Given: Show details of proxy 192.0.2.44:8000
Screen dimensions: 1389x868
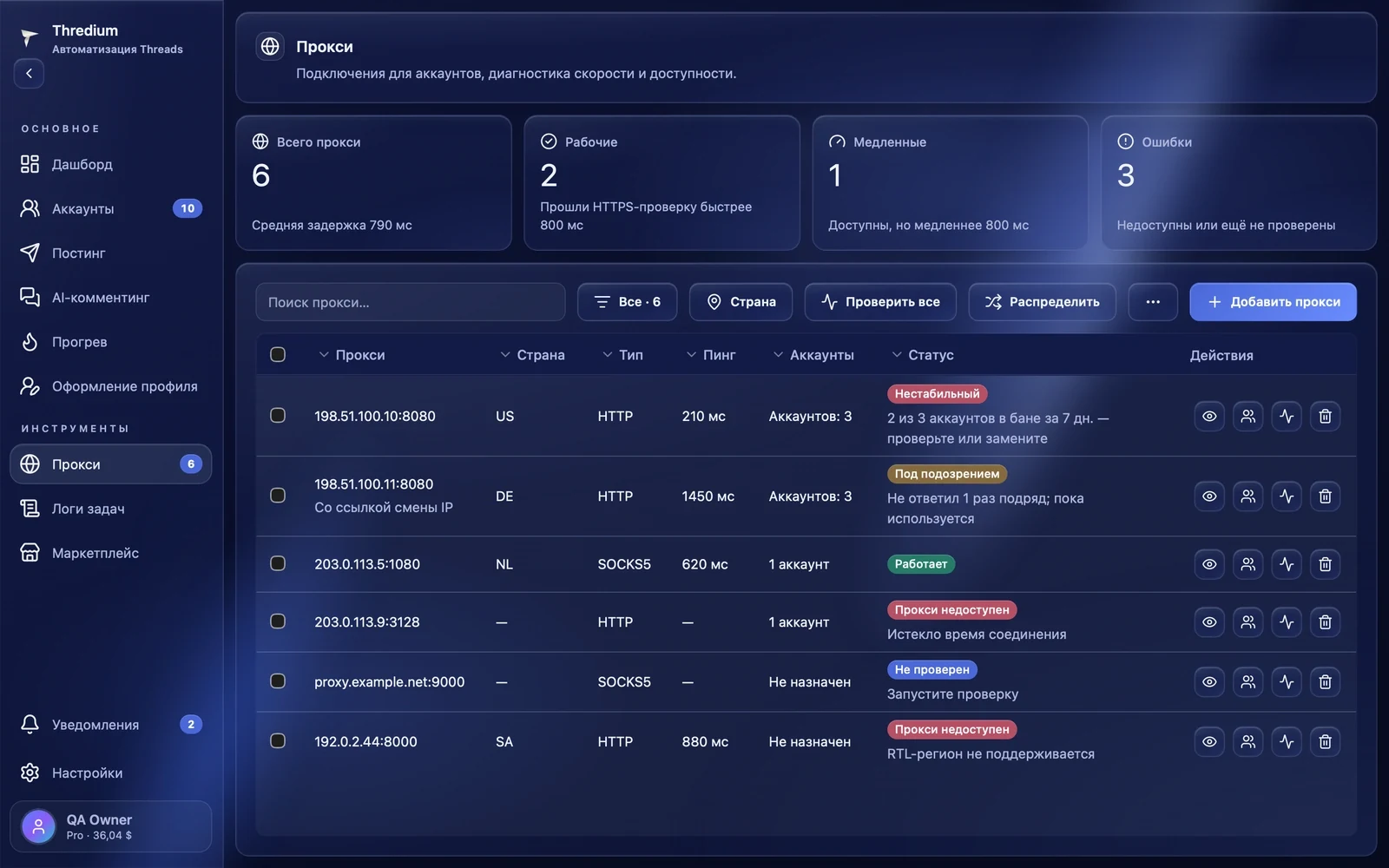Looking at the screenshot, I should coord(1209,742).
